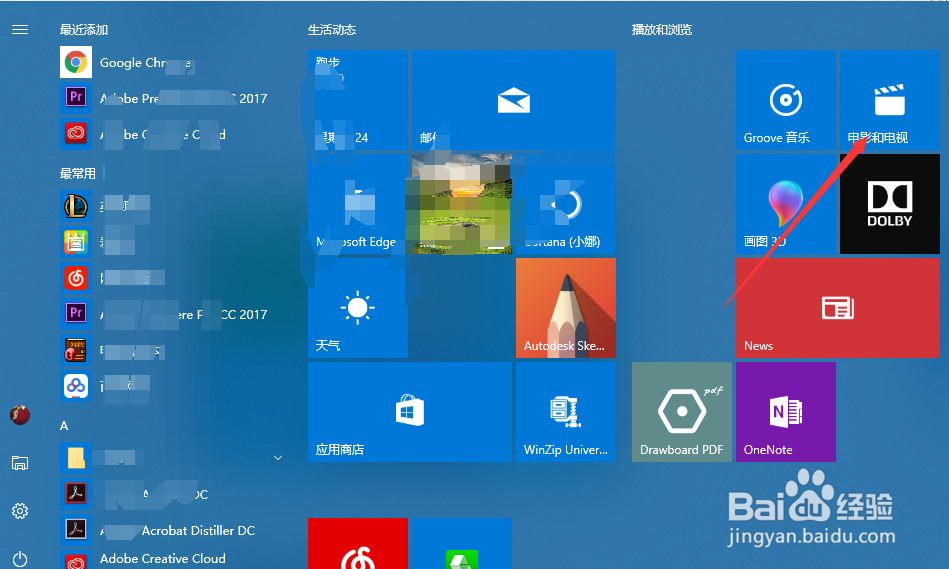Open Cortana (小娜) tile
The image size is (949, 569).
tap(566, 204)
